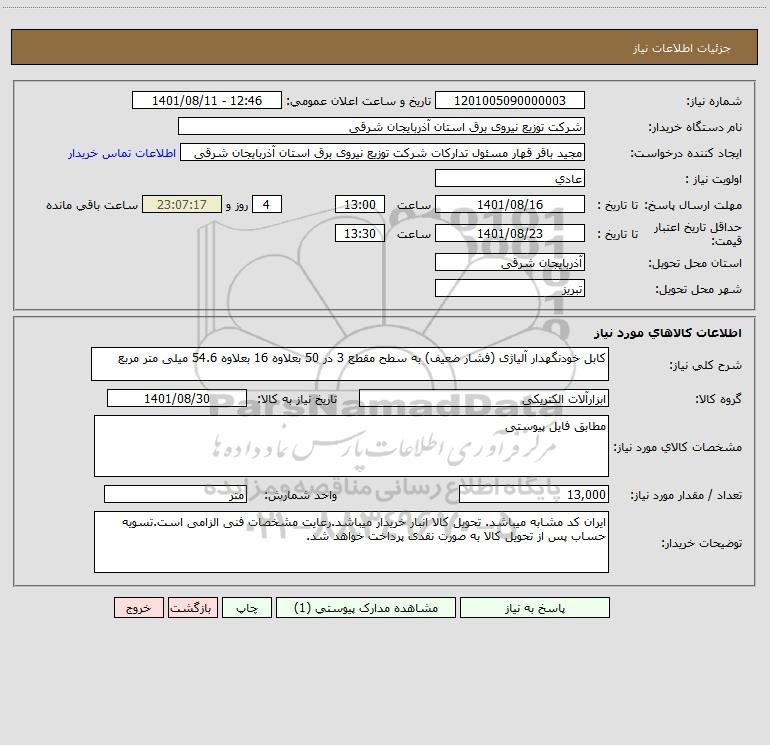The height and width of the screenshot is (745, 770).
Task: Click the label استان محل تحویل
Action: pyautogui.click(x=695, y=264)
